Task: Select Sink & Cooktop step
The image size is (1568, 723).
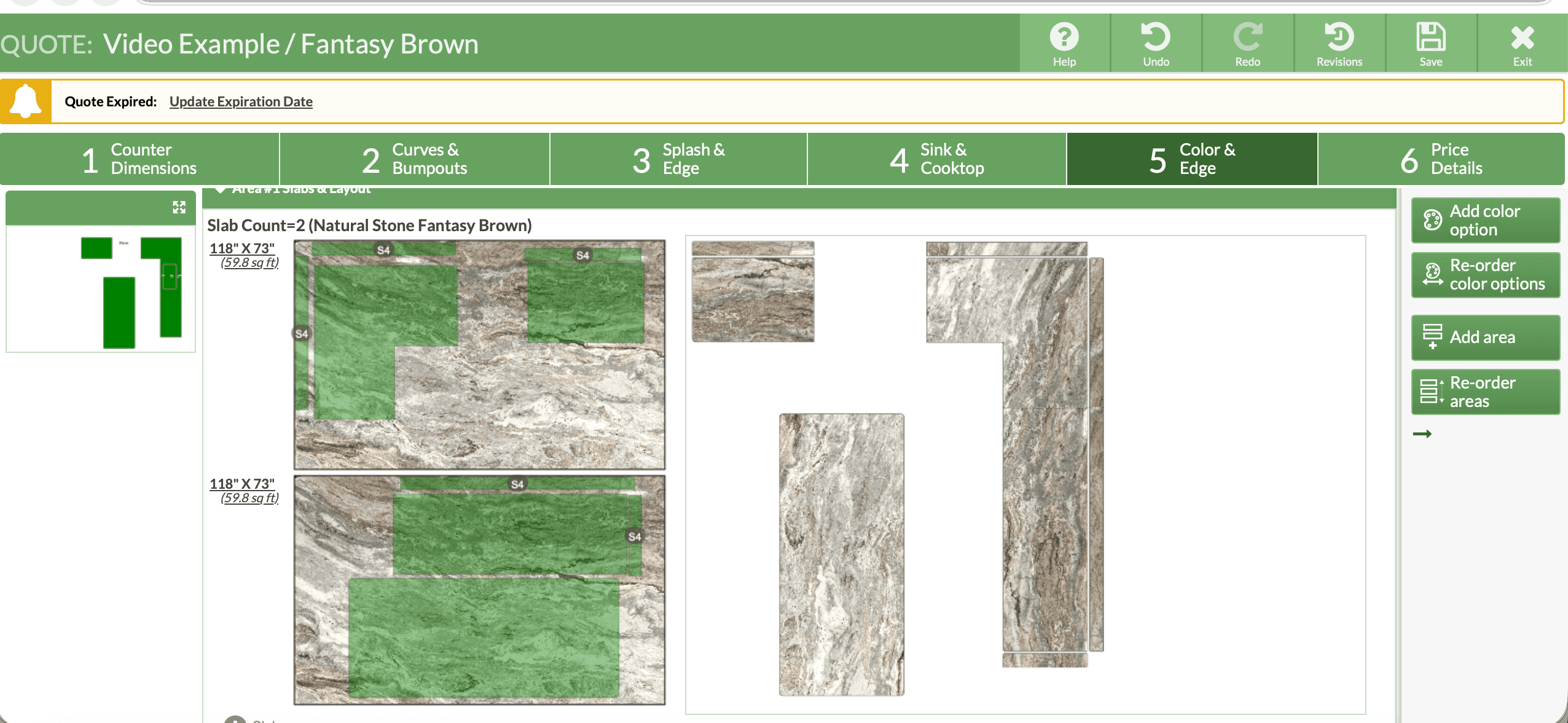Action: [936, 159]
